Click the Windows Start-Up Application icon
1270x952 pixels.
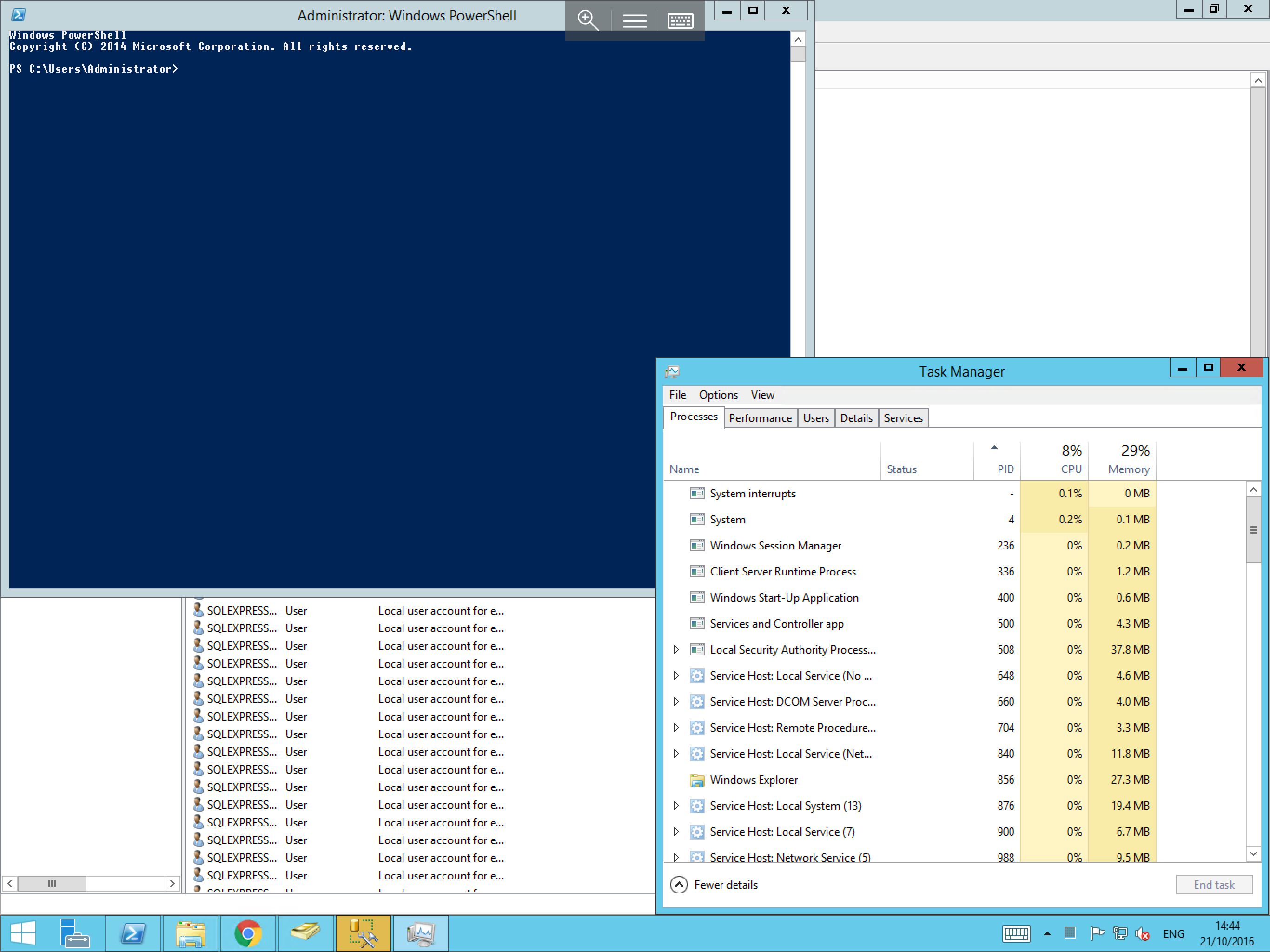pos(697,598)
